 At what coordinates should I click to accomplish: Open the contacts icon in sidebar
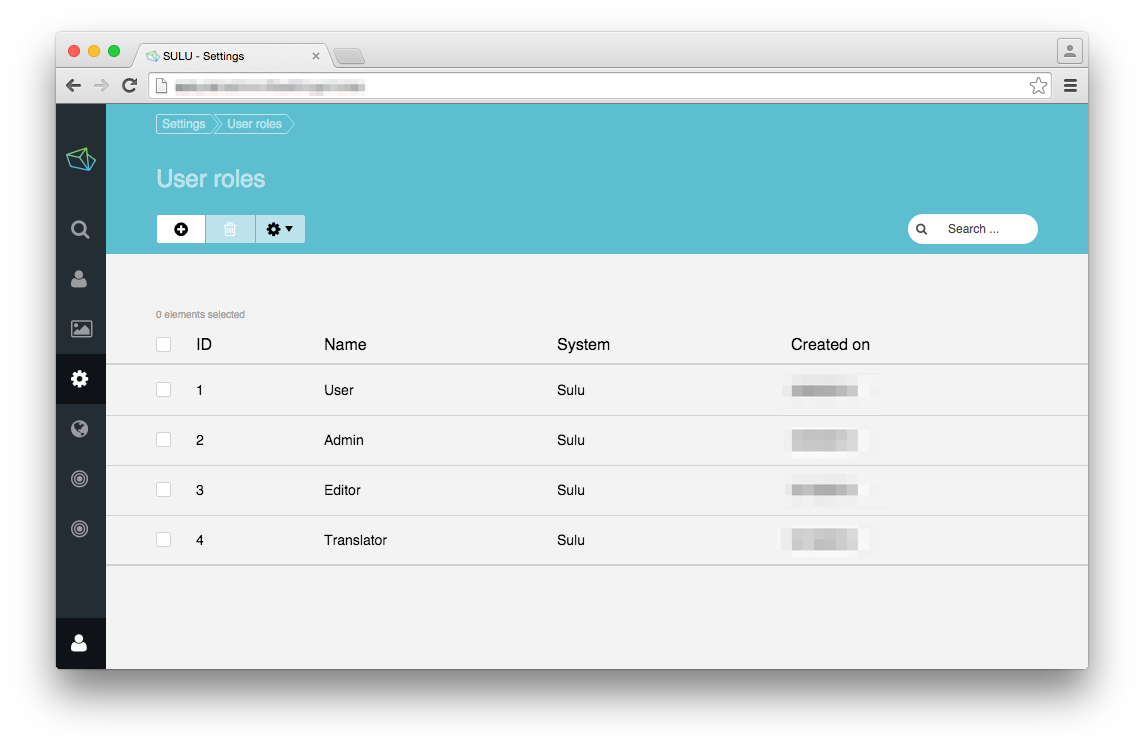coord(79,279)
